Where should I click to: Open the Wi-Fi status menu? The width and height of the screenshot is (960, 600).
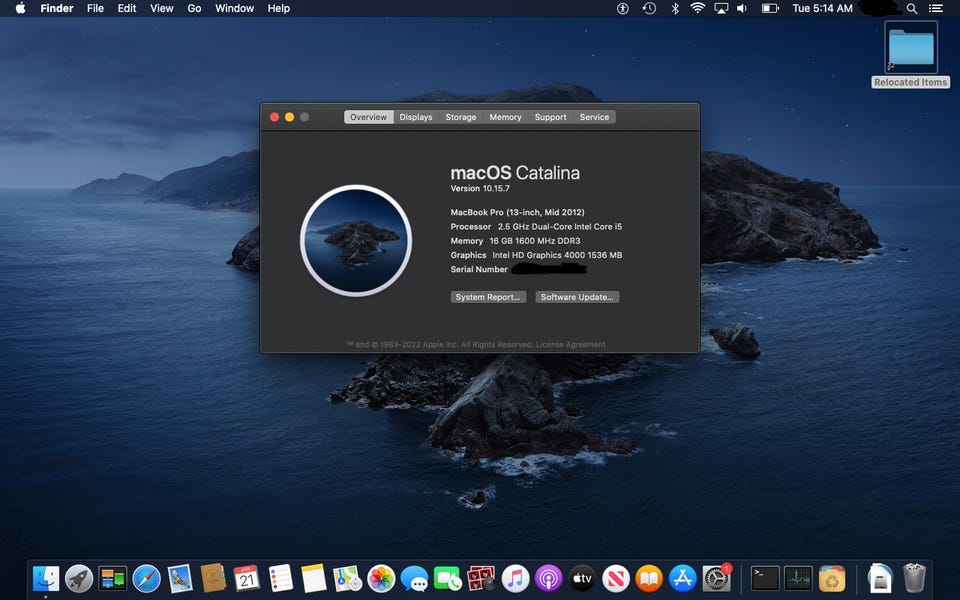pyautogui.click(x=697, y=8)
